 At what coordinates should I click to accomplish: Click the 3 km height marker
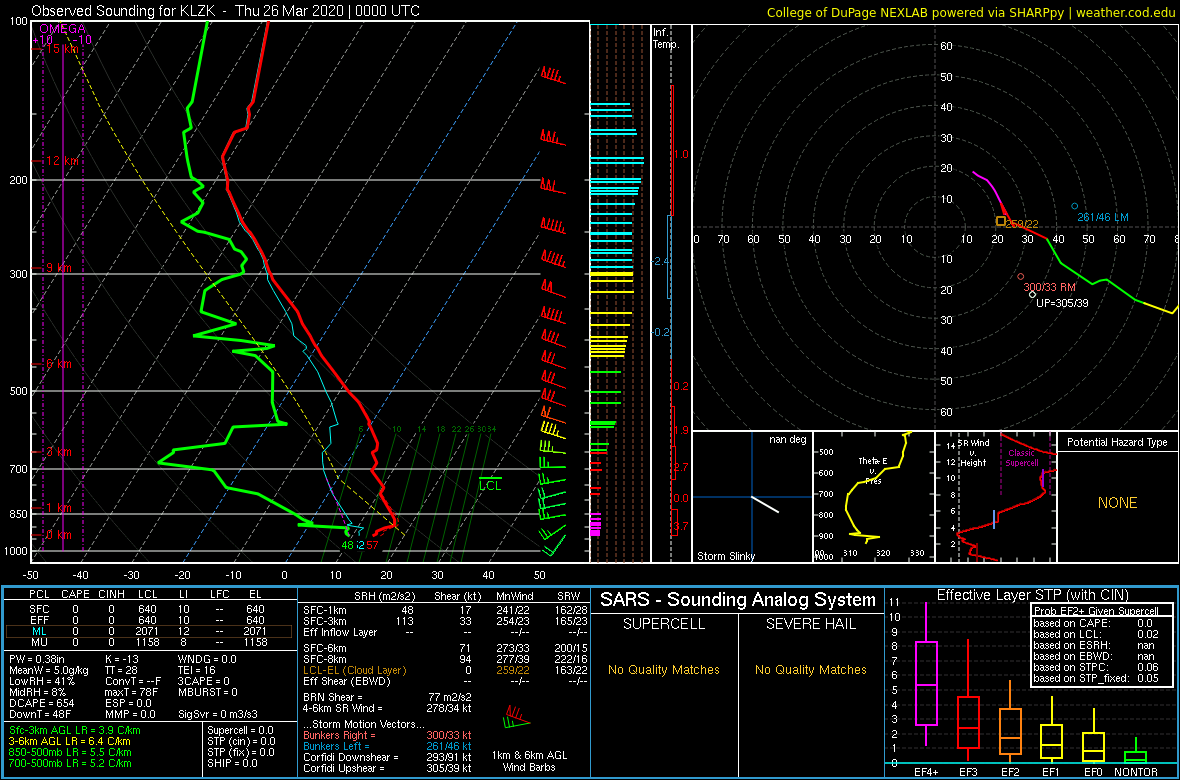[59, 452]
